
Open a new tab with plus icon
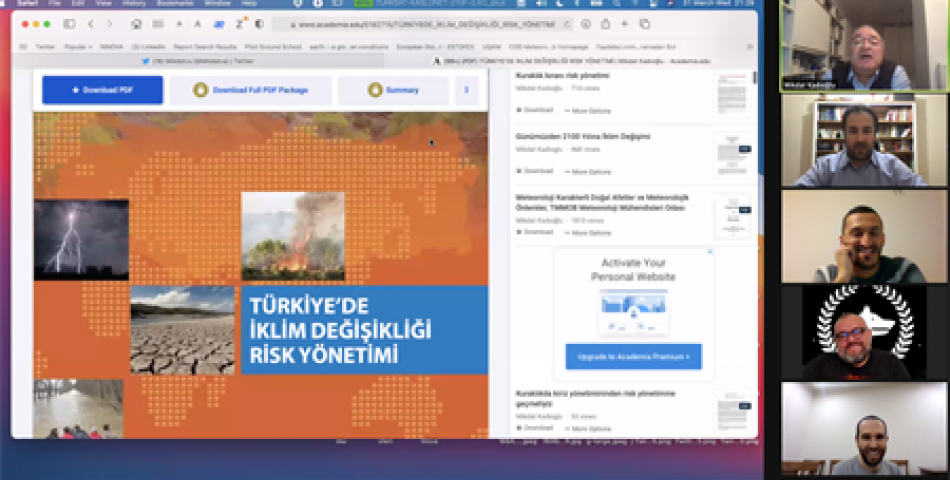click(625, 24)
